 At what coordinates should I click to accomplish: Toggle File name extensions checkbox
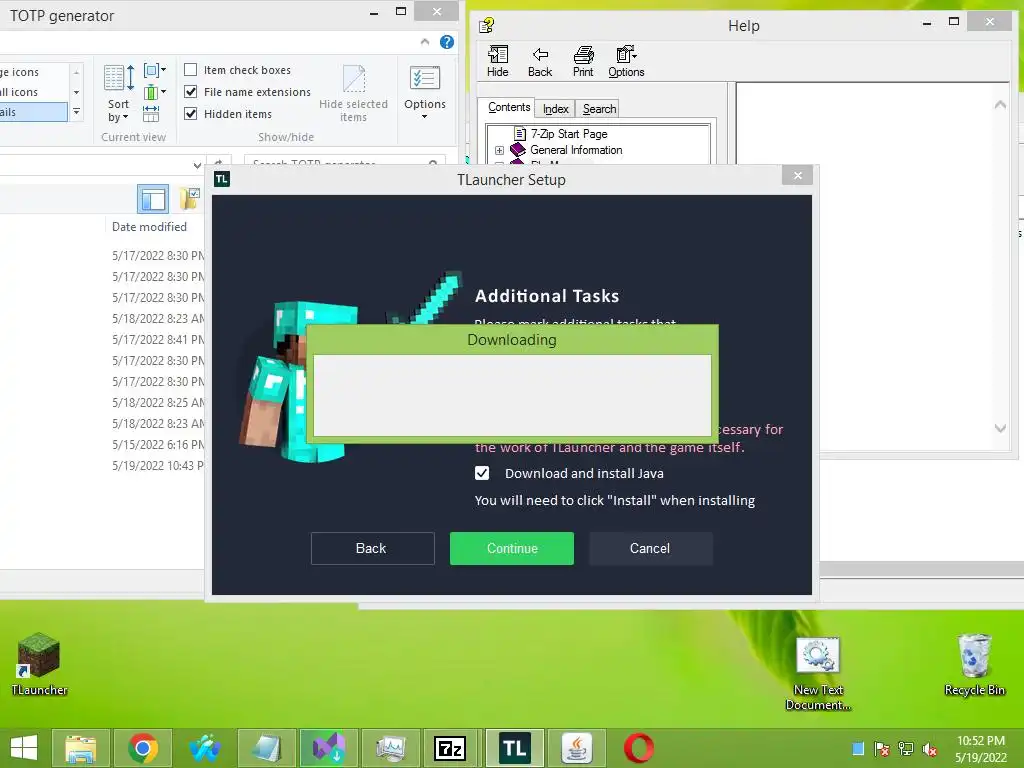click(191, 91)
